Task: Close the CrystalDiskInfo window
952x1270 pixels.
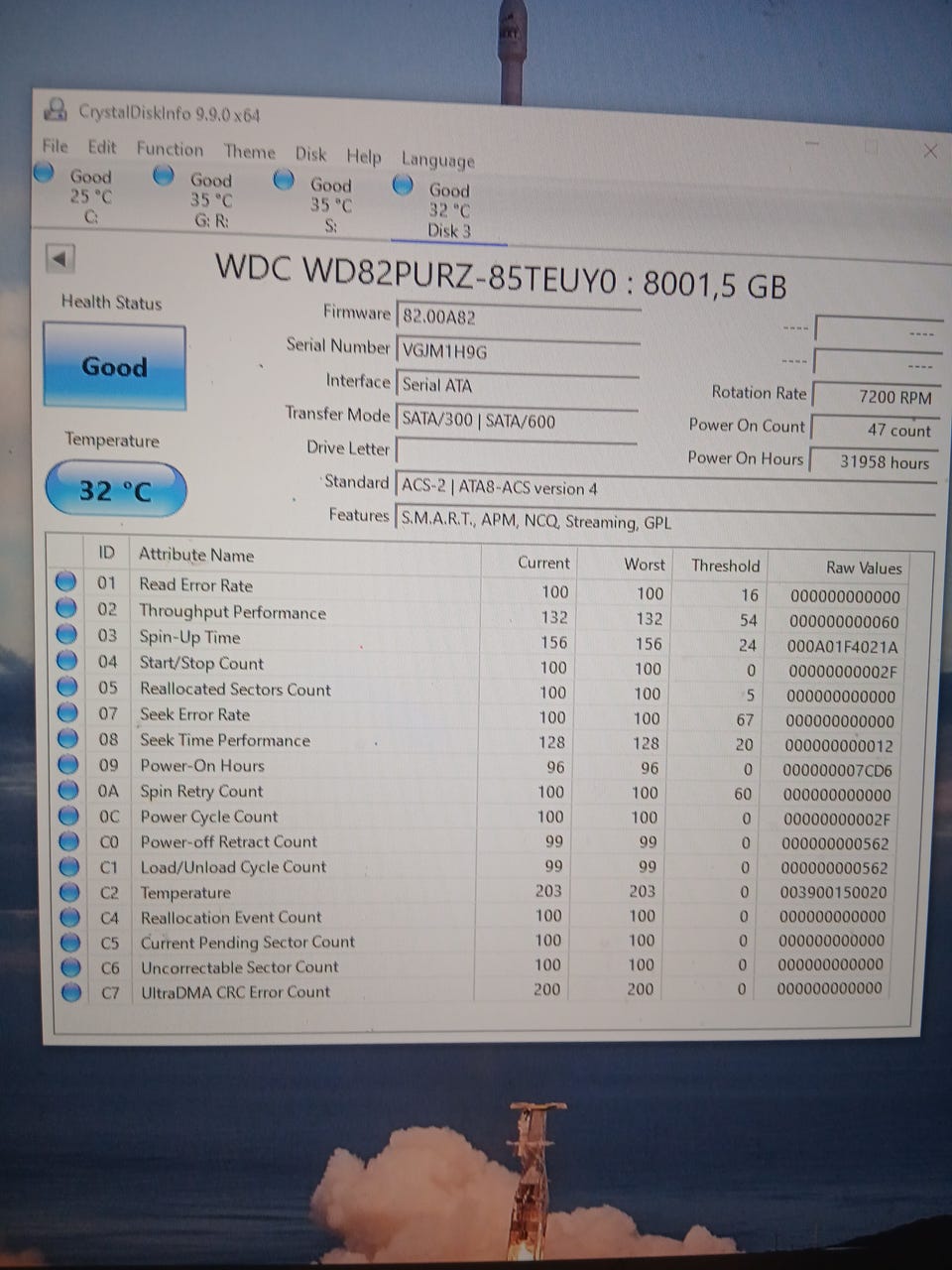Action: click(x=930, y=151)
